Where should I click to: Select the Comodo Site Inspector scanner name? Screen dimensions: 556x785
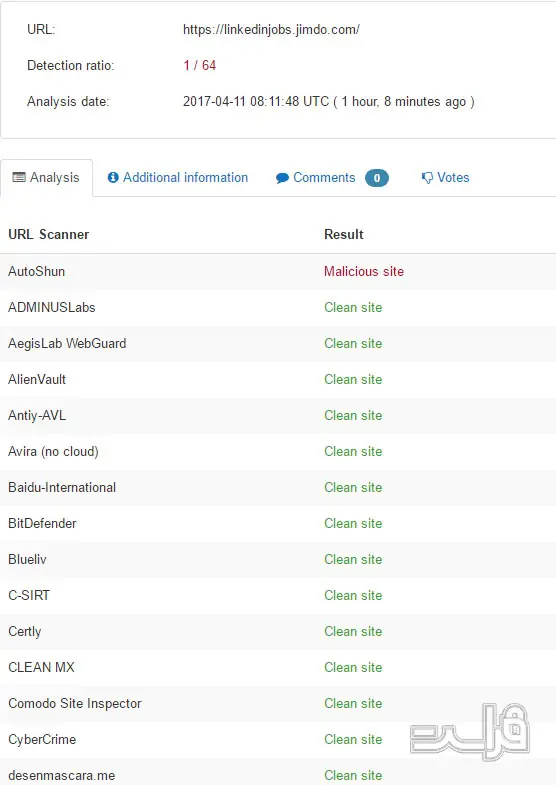(x=75, y=704)
